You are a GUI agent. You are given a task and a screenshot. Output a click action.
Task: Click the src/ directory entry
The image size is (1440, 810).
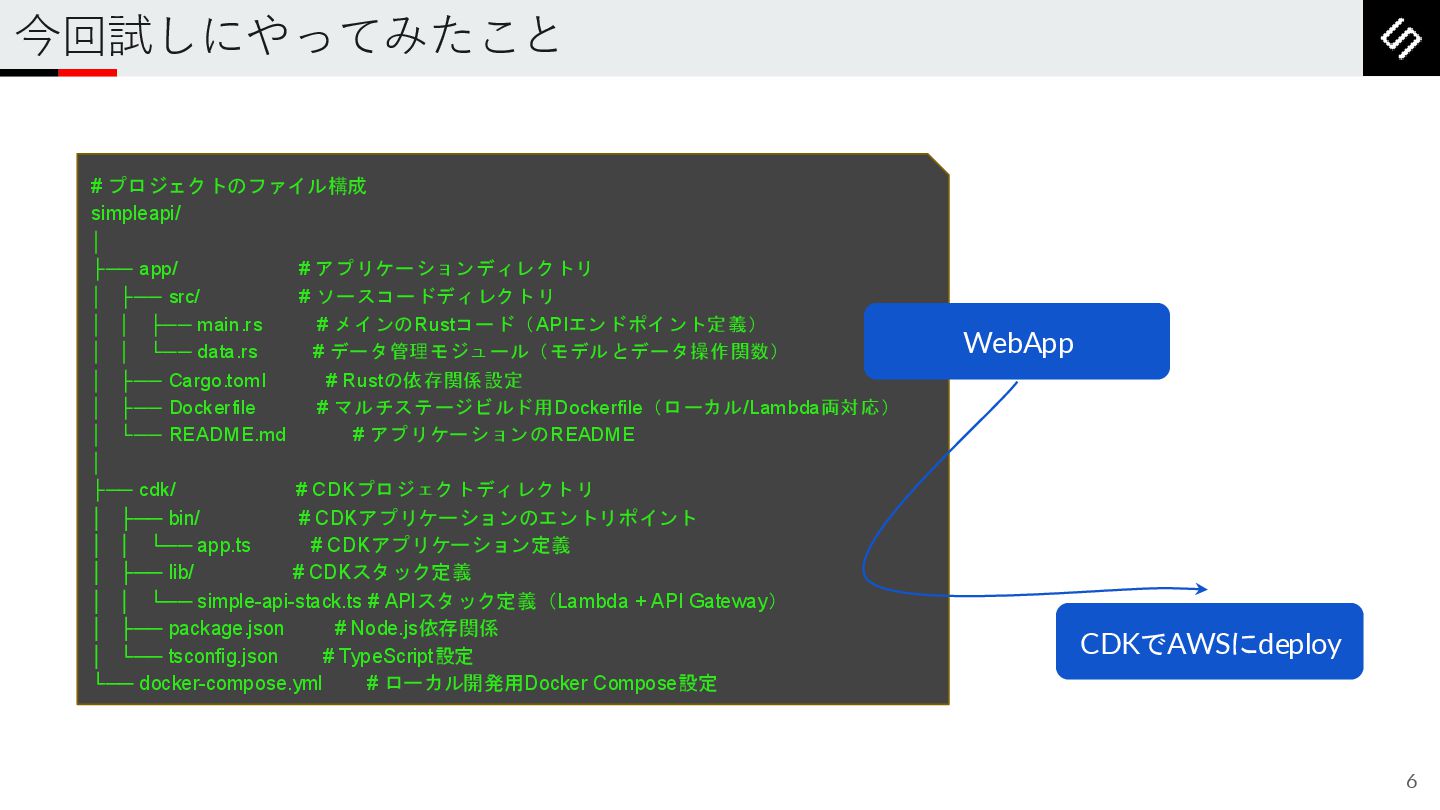(x=184, y=297)
